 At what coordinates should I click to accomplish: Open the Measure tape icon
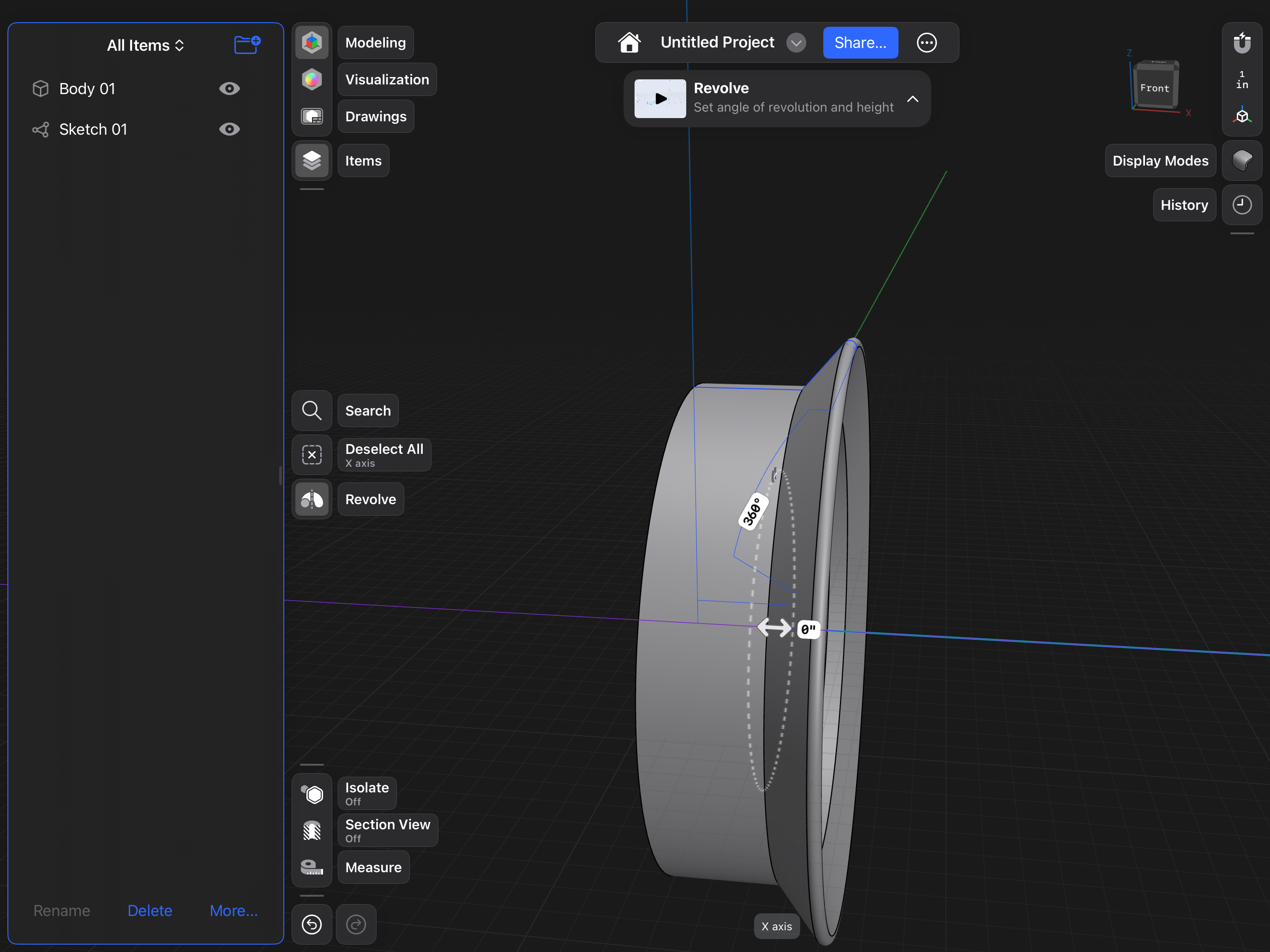tap(312, 867)
